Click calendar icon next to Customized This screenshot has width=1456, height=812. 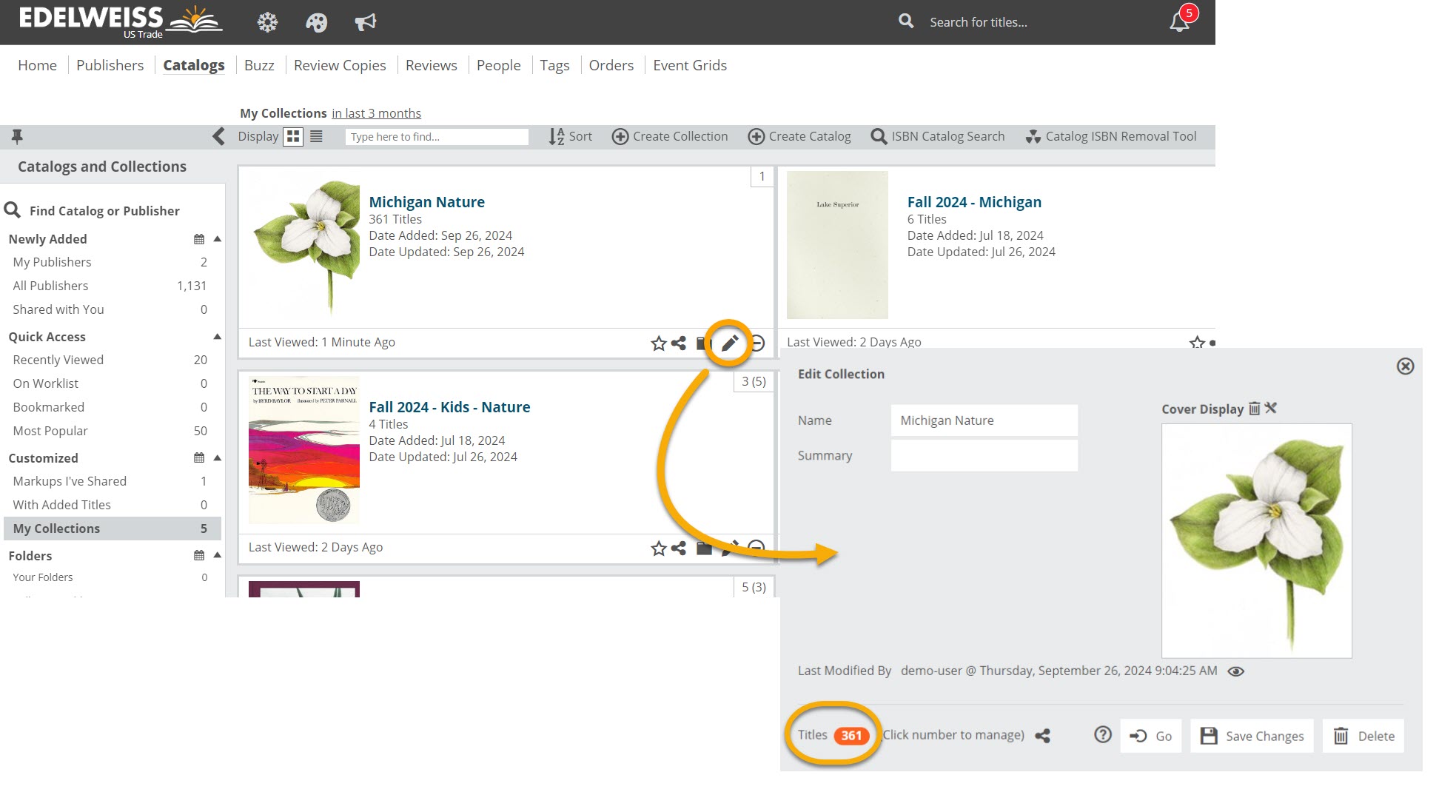coord(199,458)
